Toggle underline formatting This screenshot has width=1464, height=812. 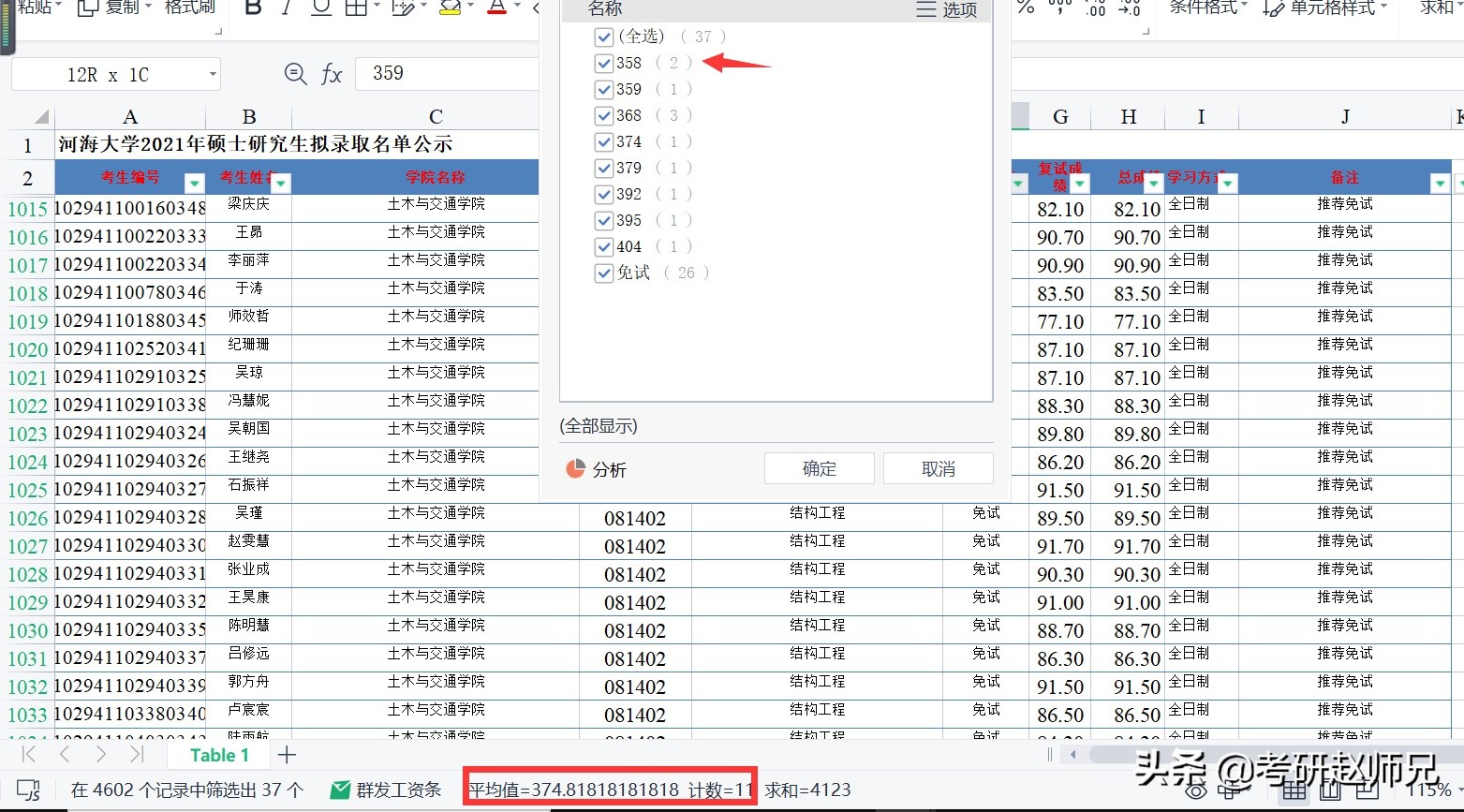coord(319,7)
